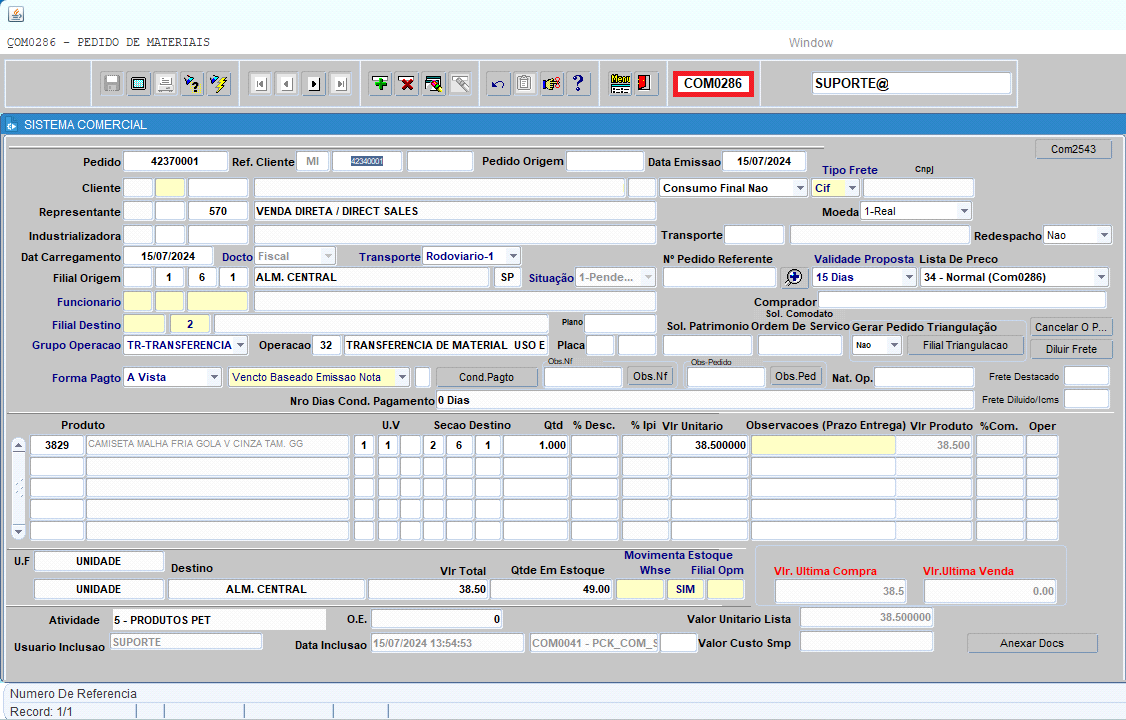Click the product code cell 3829

pos(57,445)
